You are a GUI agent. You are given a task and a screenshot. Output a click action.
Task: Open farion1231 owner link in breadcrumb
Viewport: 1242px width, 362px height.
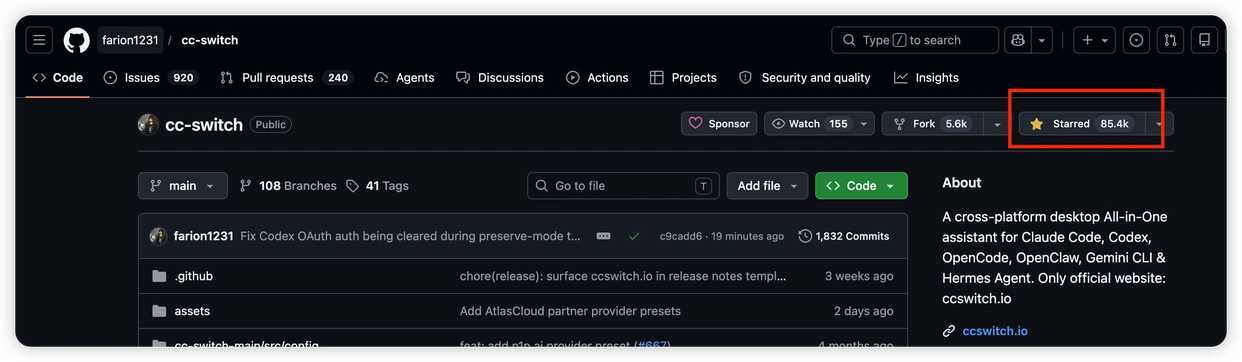130,40
